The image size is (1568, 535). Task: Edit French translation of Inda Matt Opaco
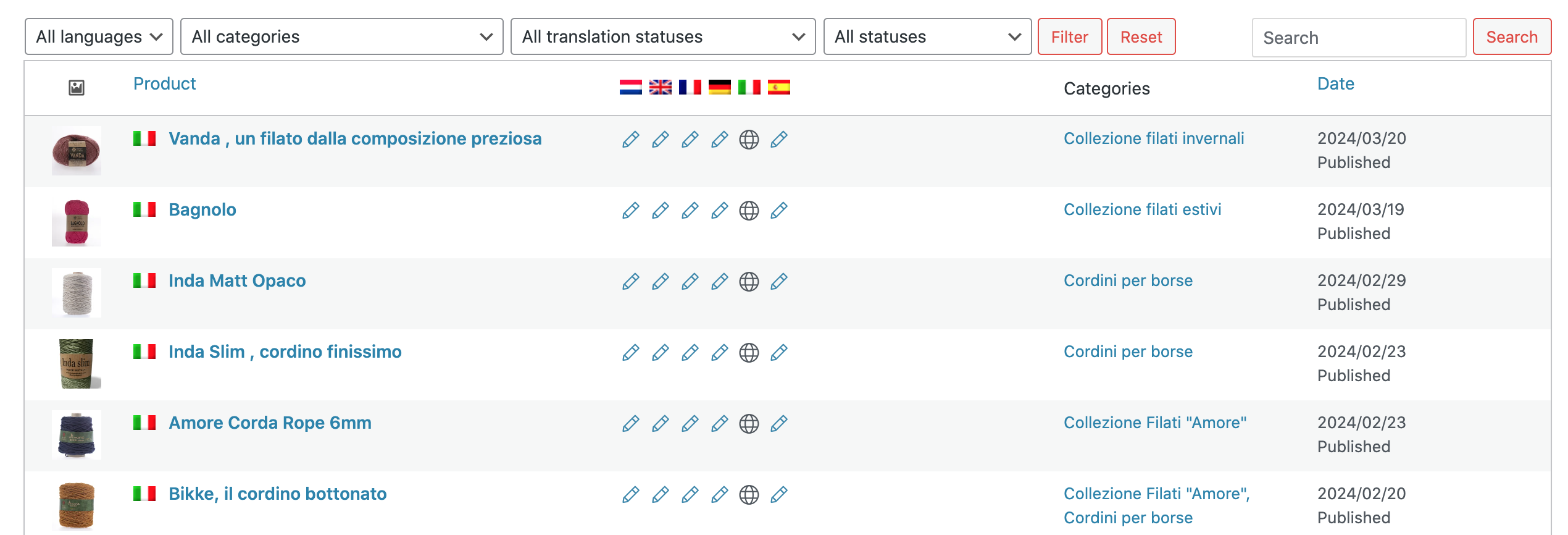click(690, 282)
